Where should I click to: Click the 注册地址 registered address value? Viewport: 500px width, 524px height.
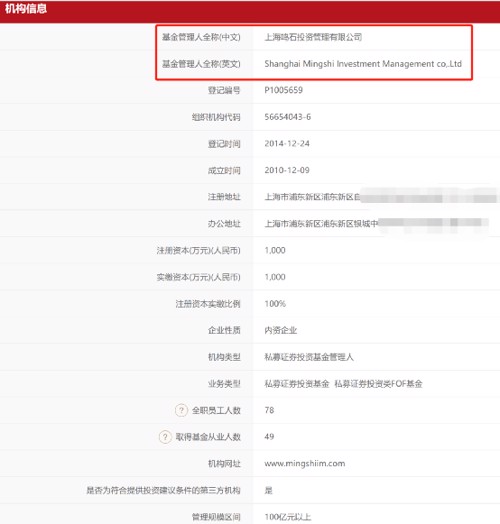coord(380,197)
